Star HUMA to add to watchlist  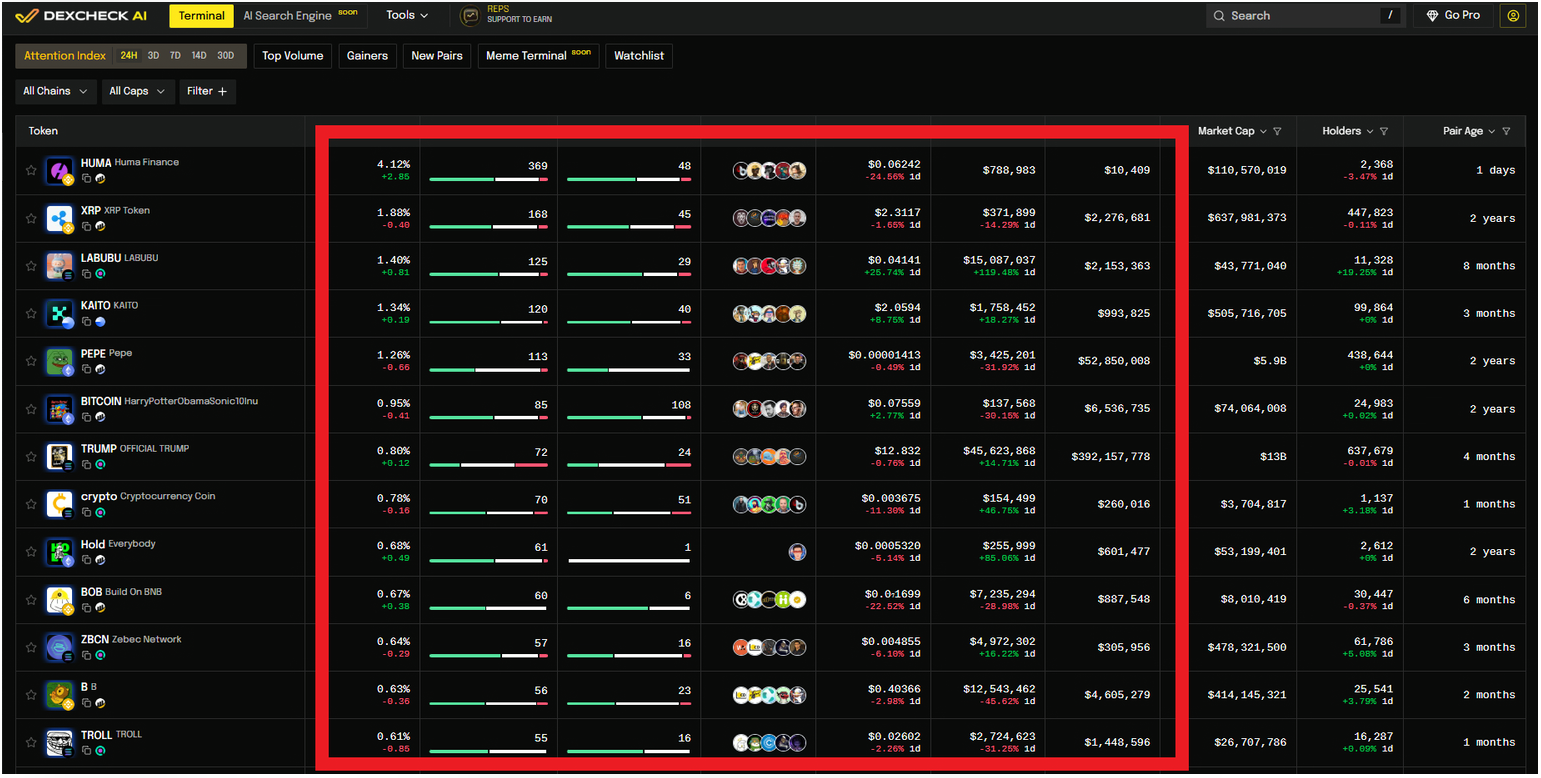31,171
